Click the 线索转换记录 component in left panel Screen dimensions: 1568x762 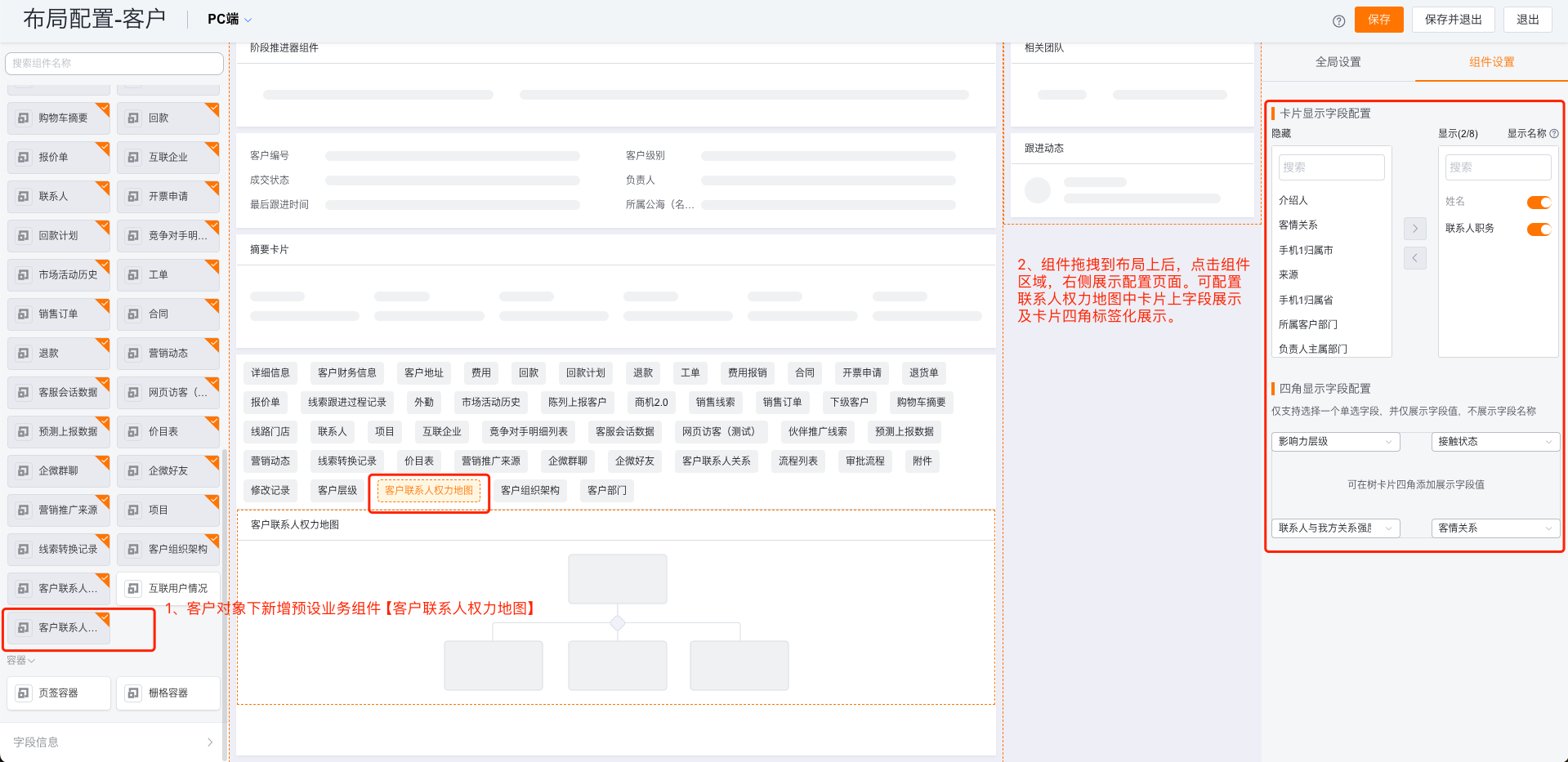click(x=59, y=550)
